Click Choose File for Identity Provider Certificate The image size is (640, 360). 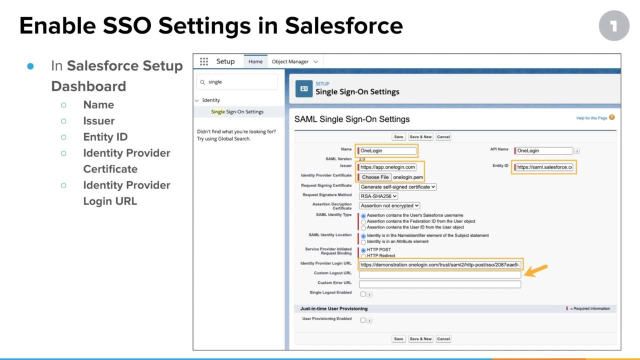point(375,177)
